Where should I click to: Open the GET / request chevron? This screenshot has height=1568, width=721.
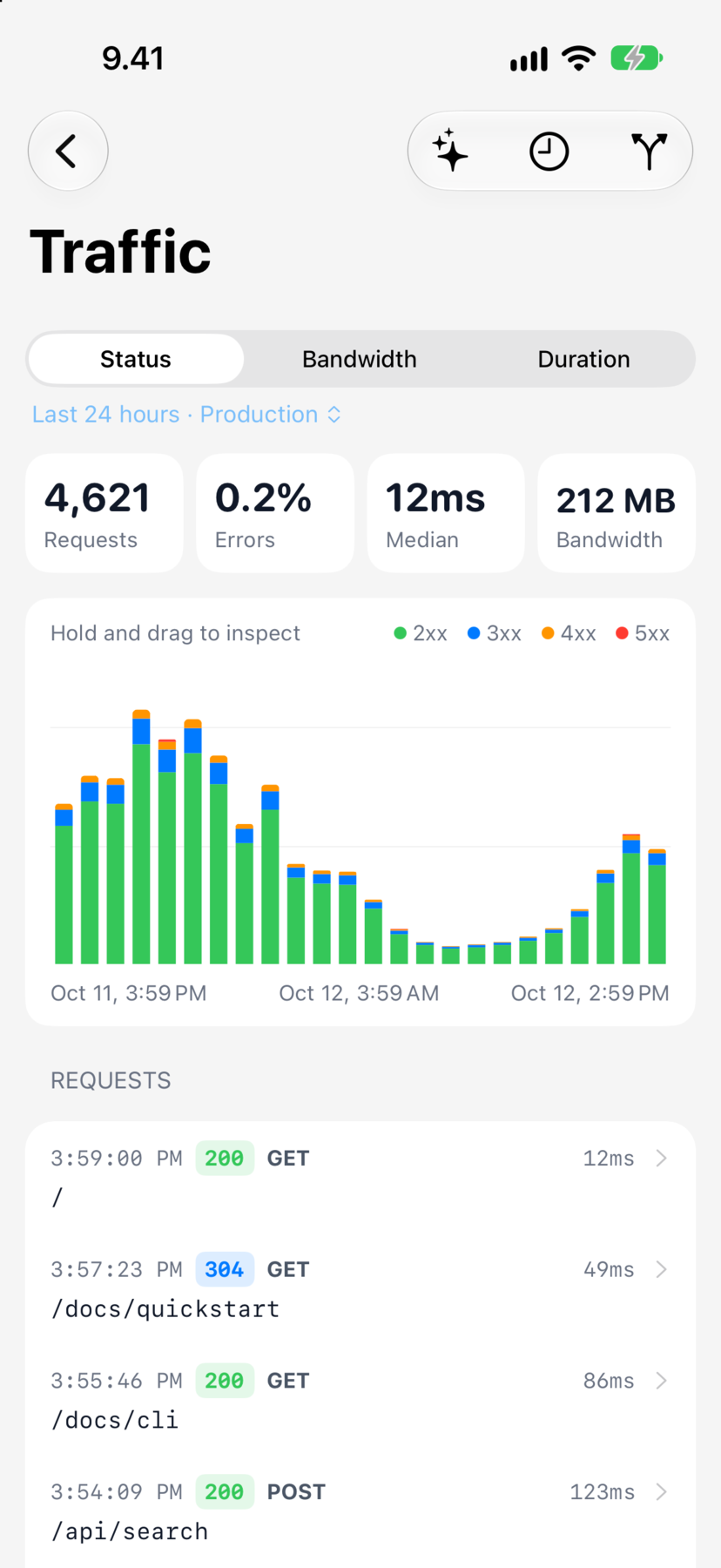click(662, 1158)
